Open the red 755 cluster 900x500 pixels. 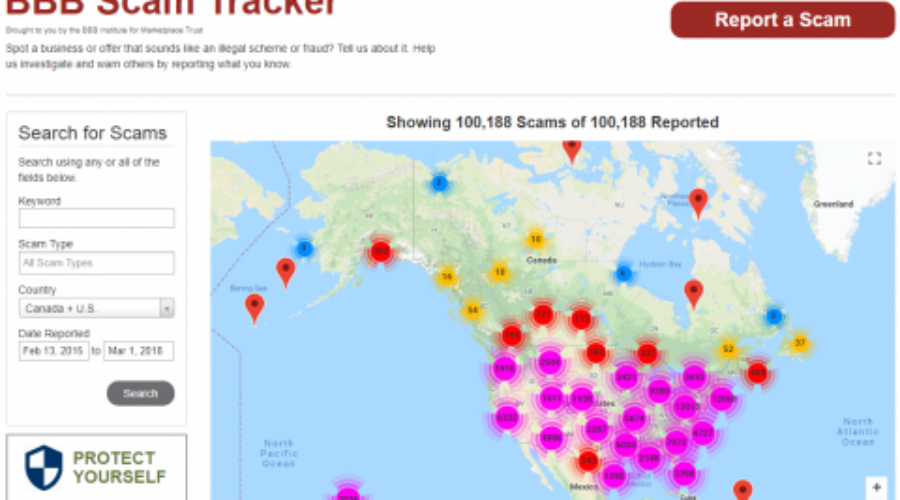pos(511,336)
